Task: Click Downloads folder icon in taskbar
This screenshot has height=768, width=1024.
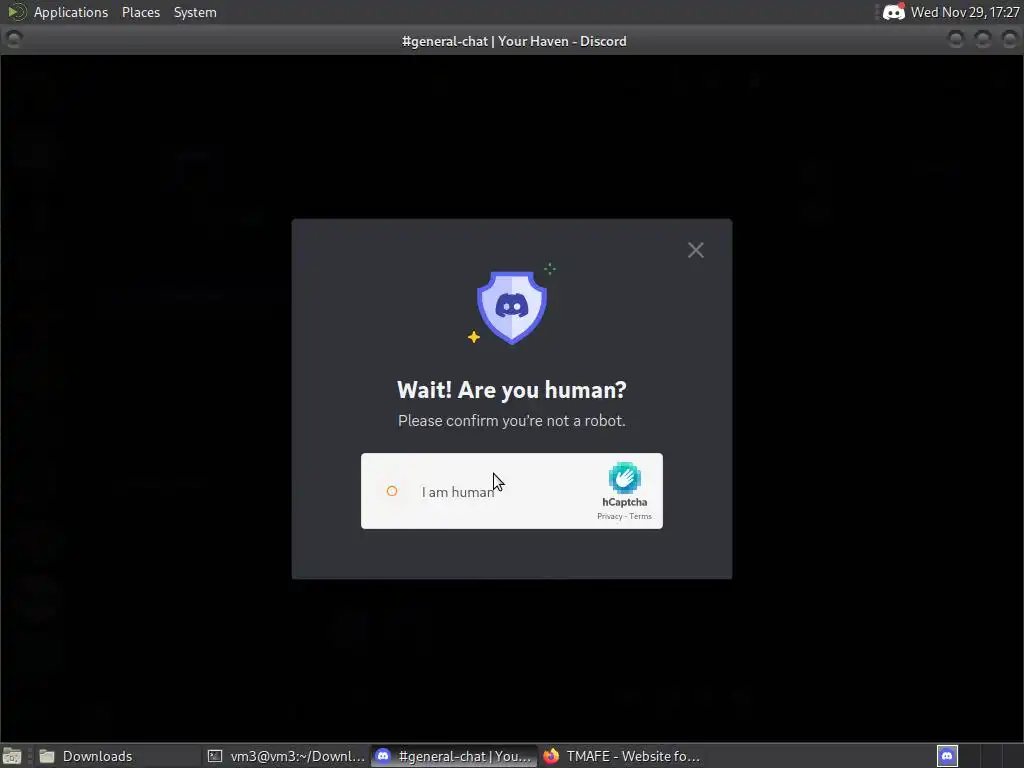Action: (46, 756)
